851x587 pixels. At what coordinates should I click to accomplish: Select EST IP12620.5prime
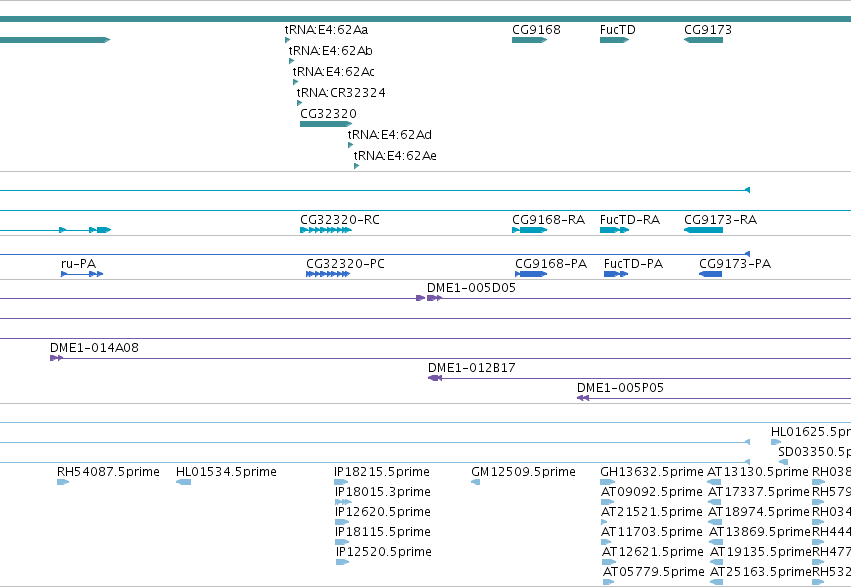(x=342, y=522)
